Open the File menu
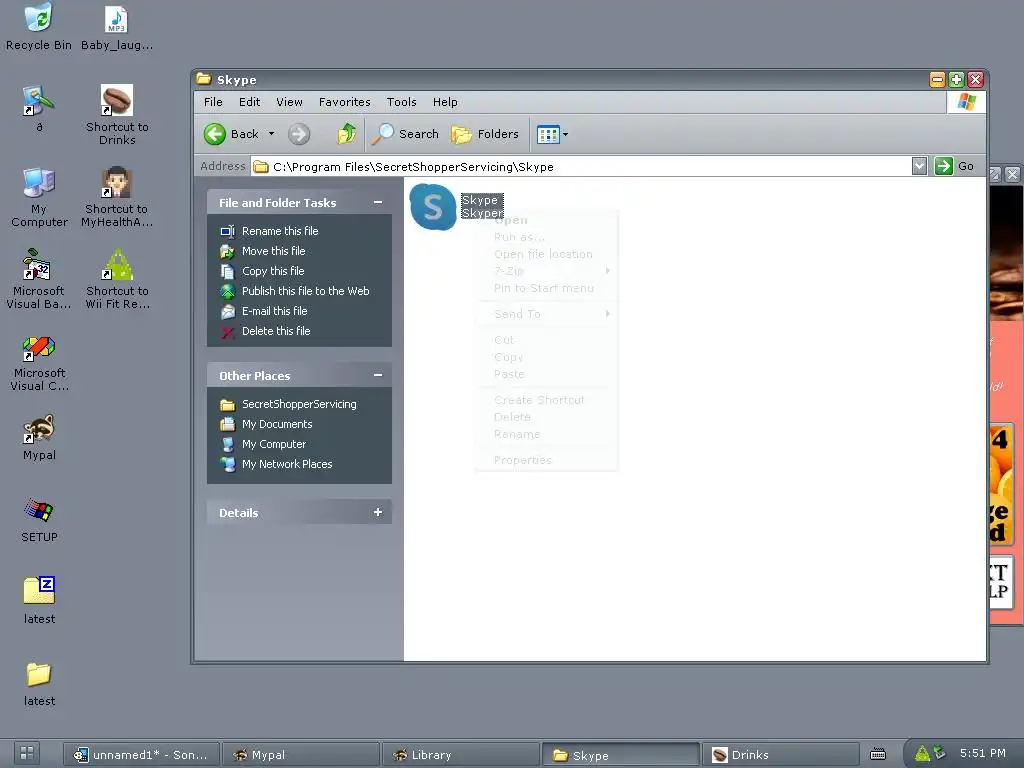 213,102
